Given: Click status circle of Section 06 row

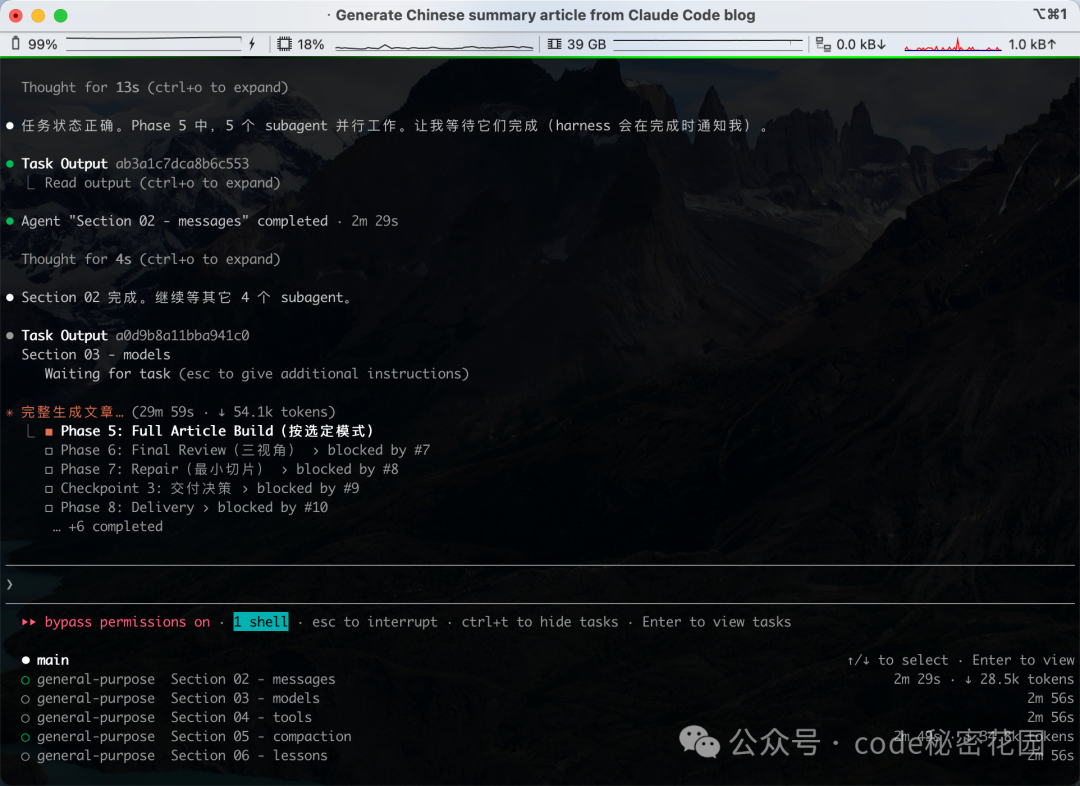Looking at the screenshot, I should click(25, 756).
